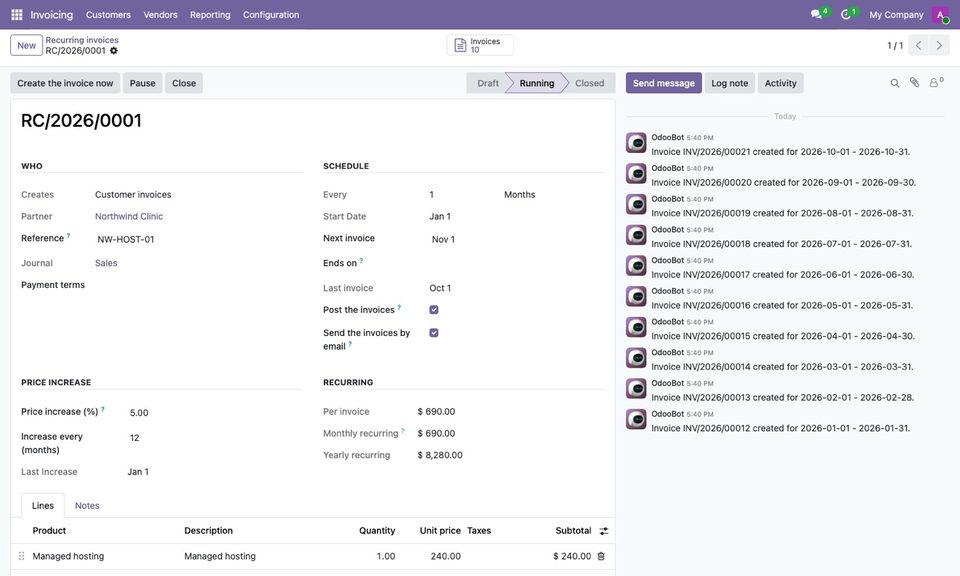Click Create the invoice now

tap(65, 83)
